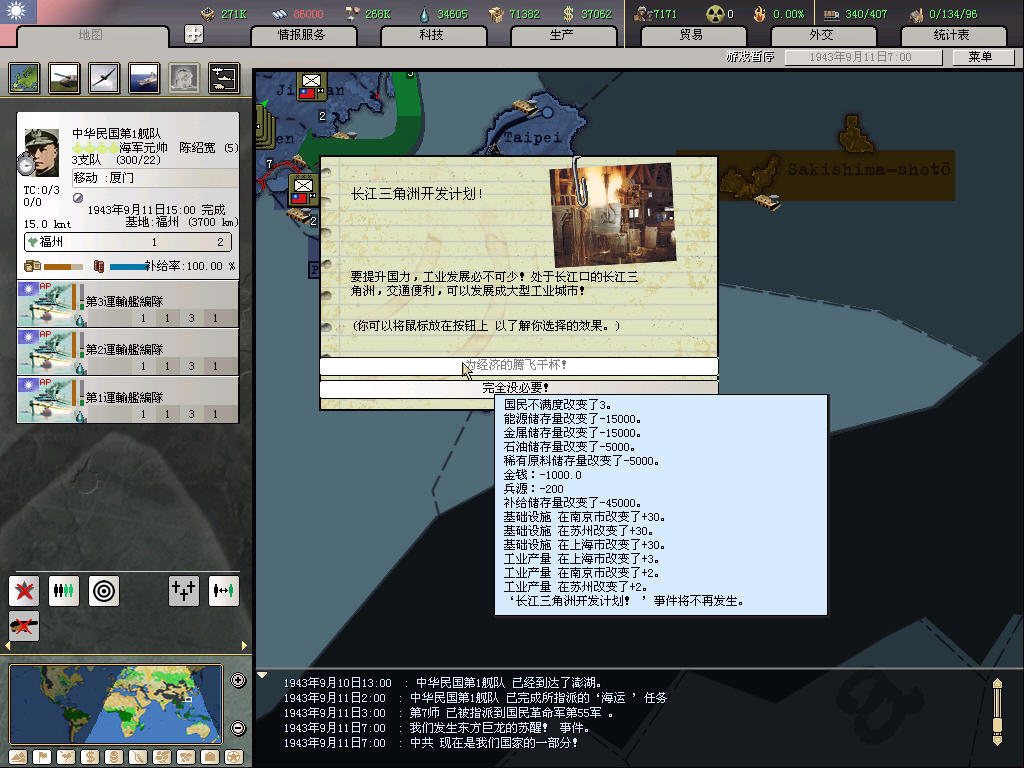Image resolution: width=1024 pixels, height=768 pixels.
Task: Click the steel mill event photo
Action: (613, 215)
